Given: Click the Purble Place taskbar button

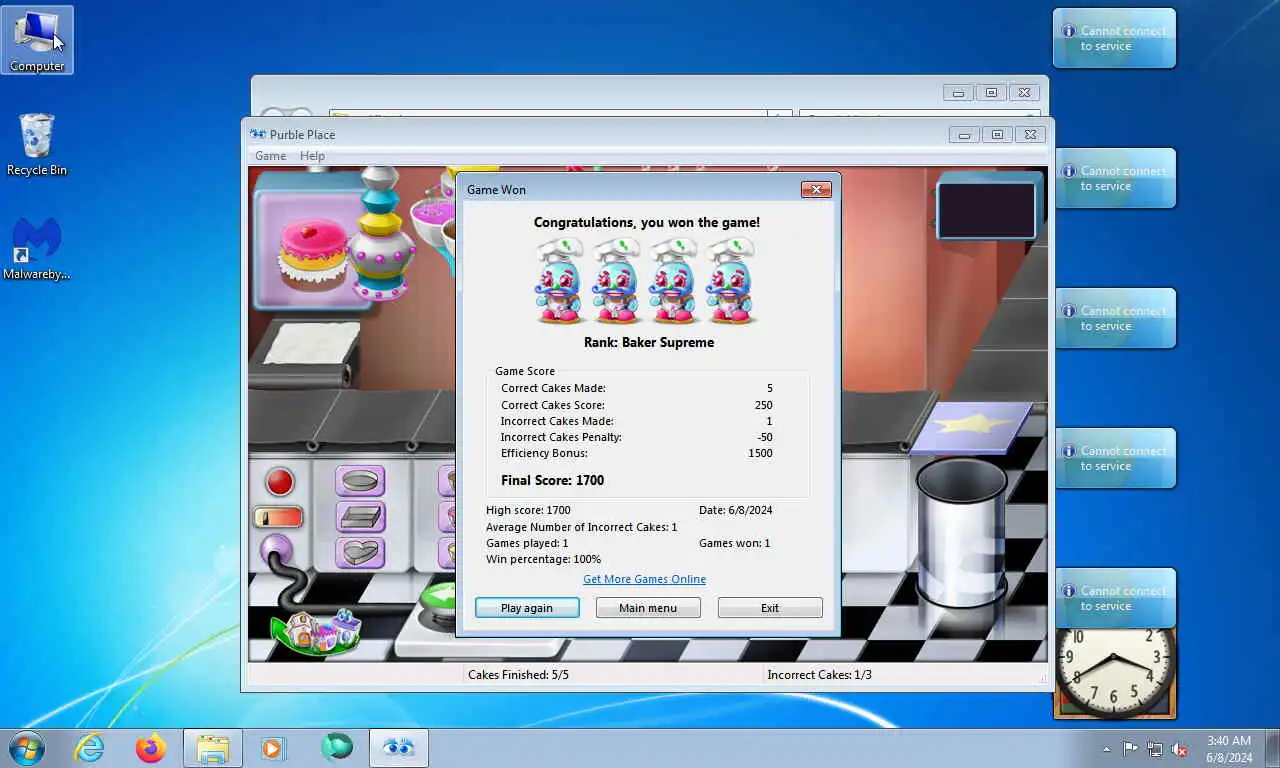Looking at the screenshot, I should click(399, 748).
